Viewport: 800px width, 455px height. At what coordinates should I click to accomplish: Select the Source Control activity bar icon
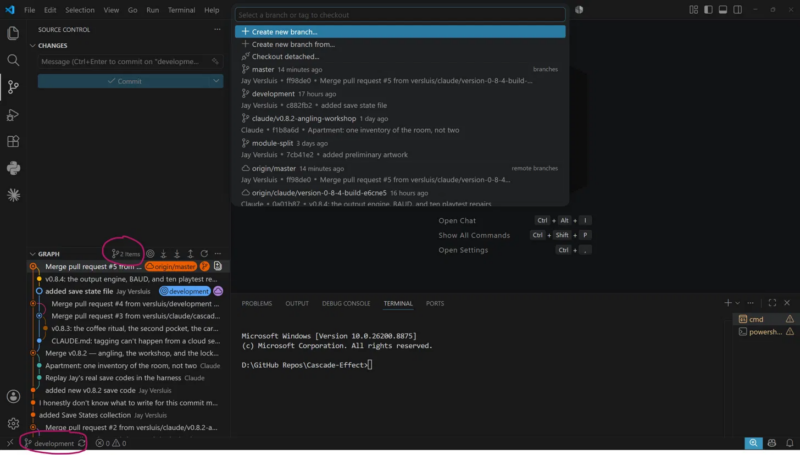point(13,87)
